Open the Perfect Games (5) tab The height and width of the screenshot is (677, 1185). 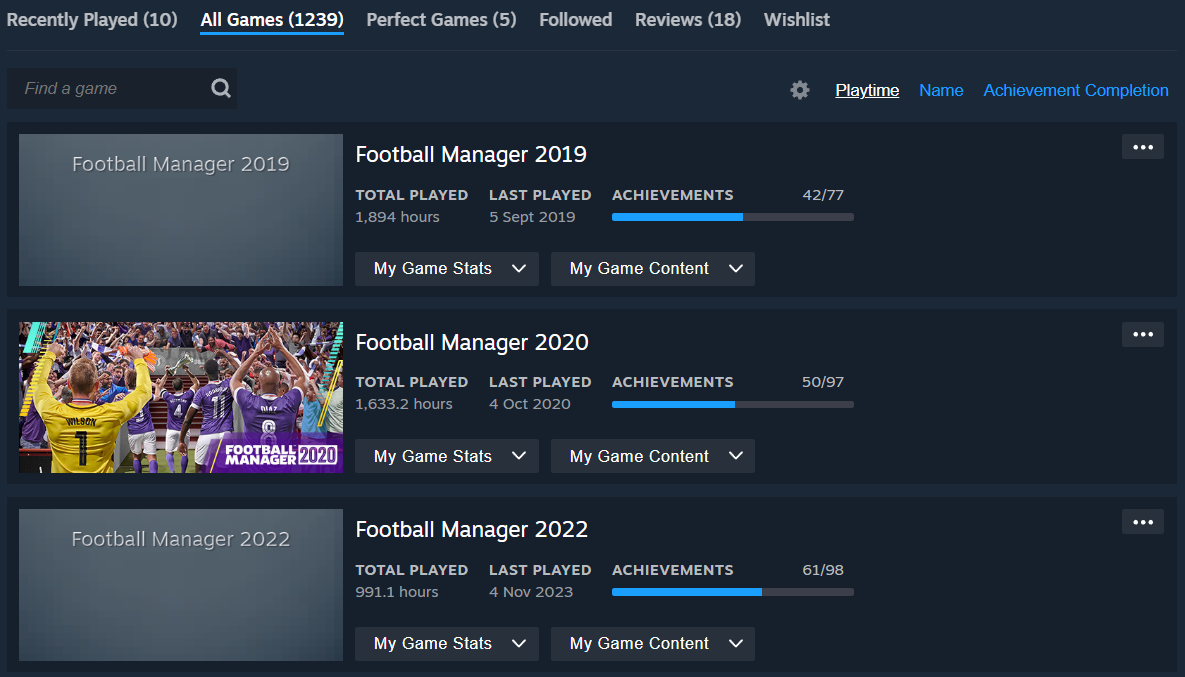pyautogui.click(x=441, y=20)
